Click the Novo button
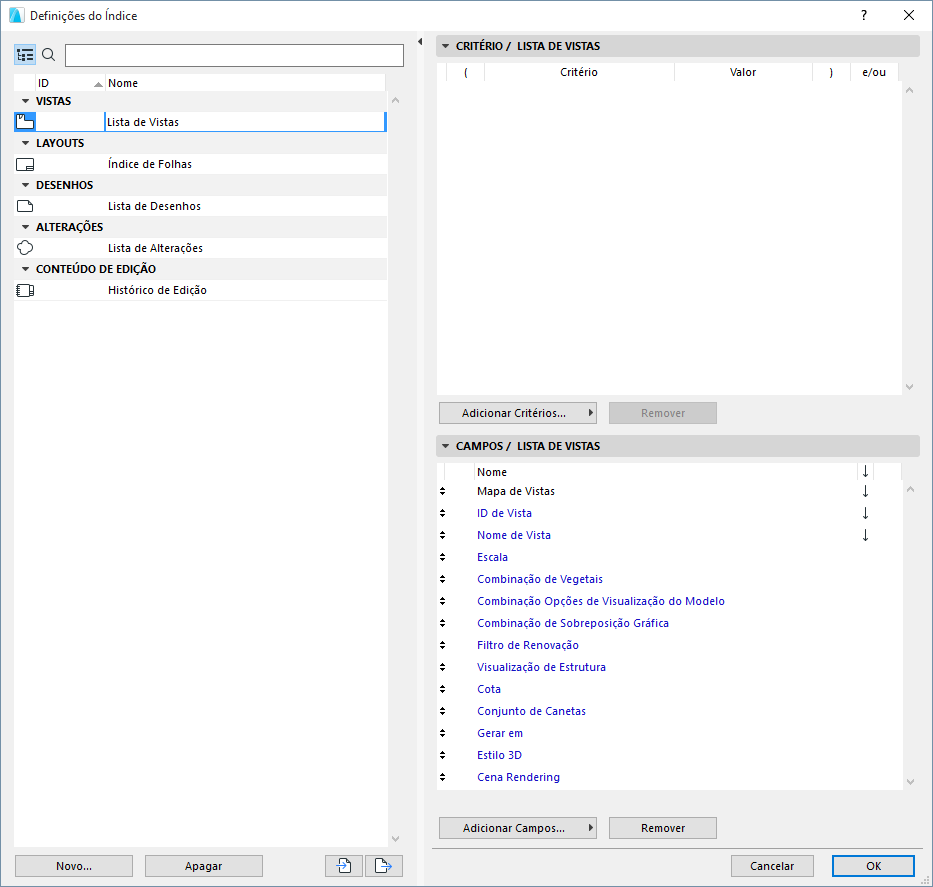Viewport: 933px width, 887px height. pyautogui.click(x=73, y=865)
